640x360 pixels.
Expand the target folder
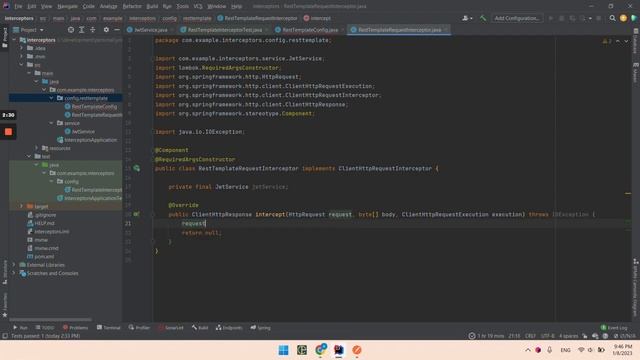click(x=22, y=207)
